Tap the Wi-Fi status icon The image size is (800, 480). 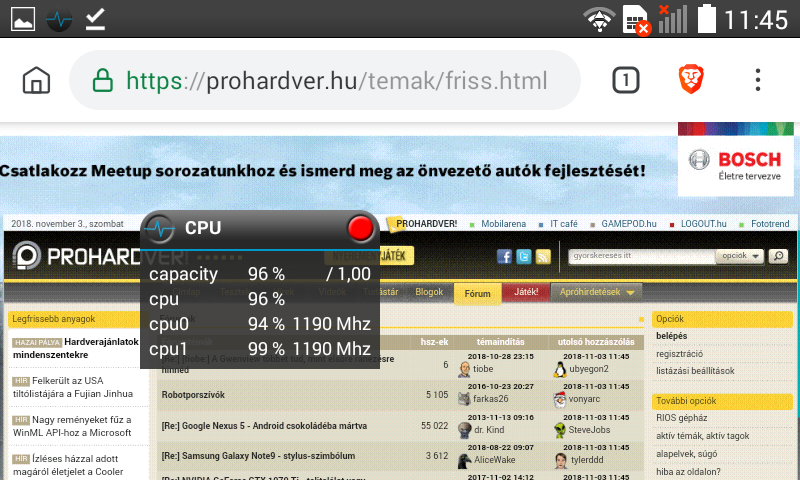[x=599, y=19]
